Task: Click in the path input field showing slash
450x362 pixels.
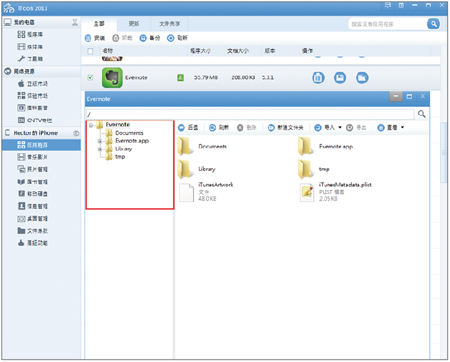Action: pos(250,114)
